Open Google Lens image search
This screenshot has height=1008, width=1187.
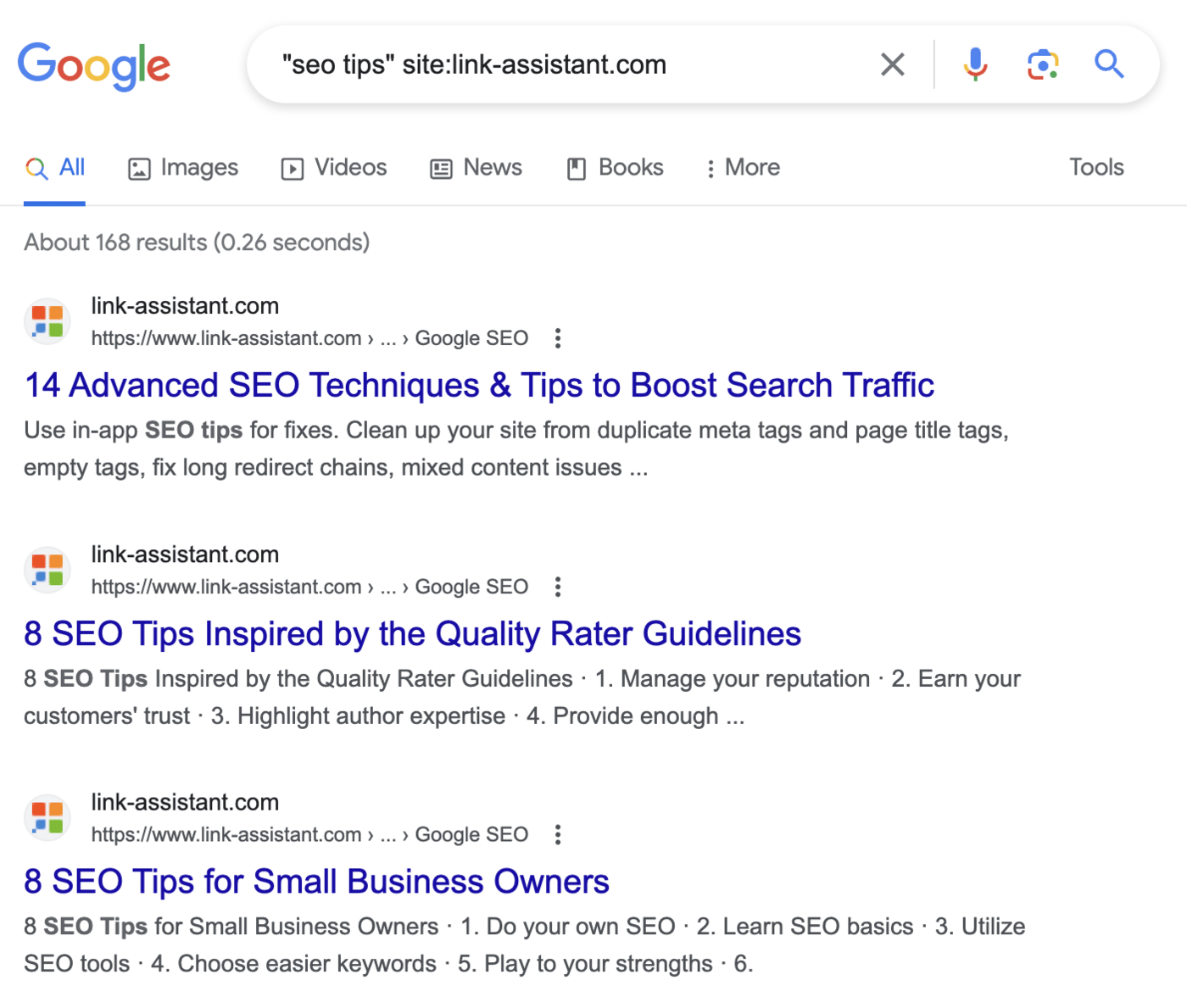pos(1042,64)
